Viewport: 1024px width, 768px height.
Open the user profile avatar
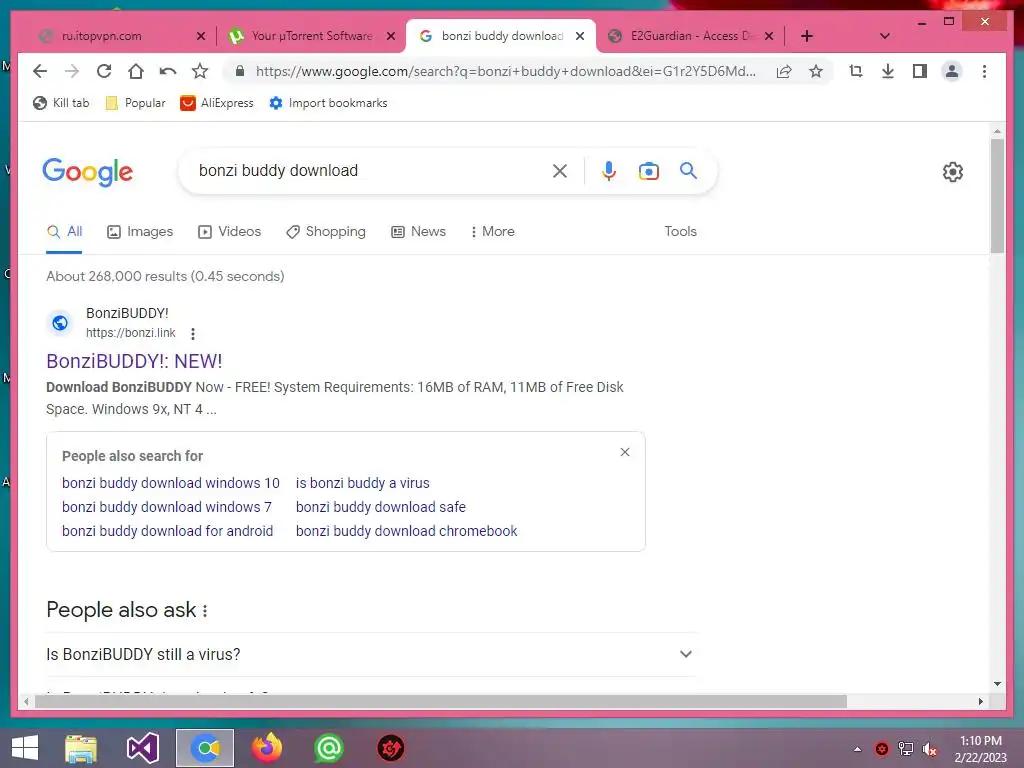tap(952, 71)
